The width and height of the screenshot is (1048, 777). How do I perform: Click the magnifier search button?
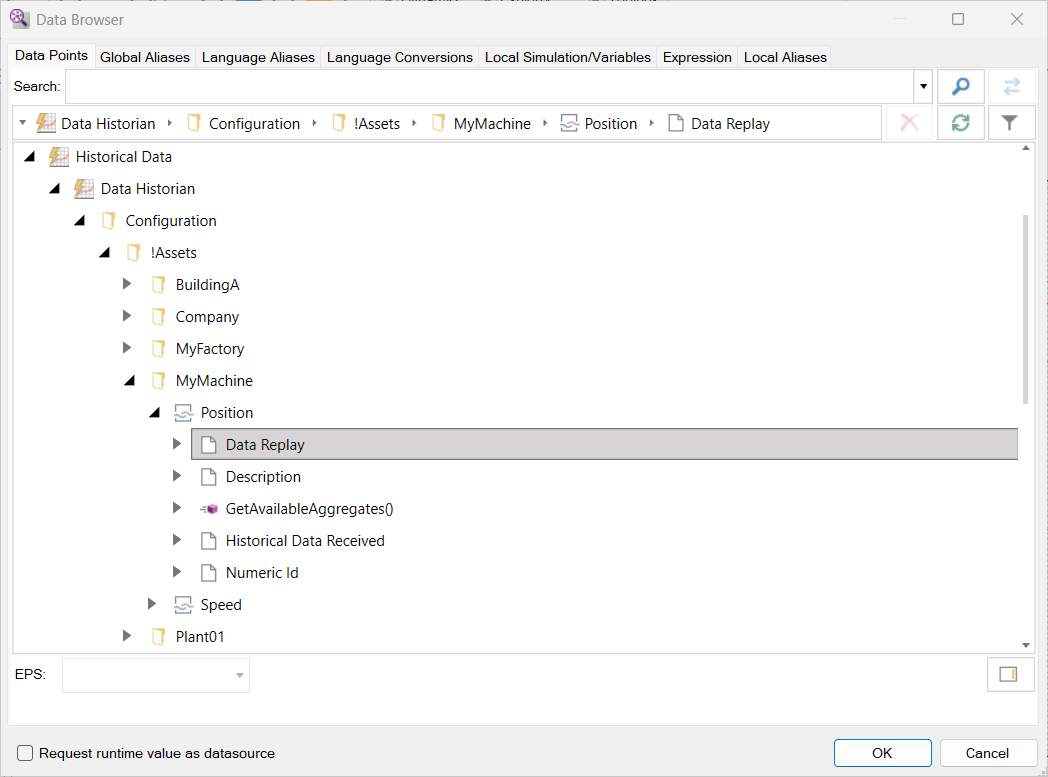(x=960, y=87)
